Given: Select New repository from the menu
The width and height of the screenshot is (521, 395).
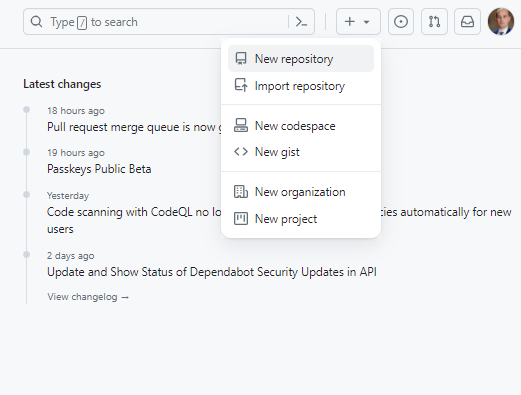Looking at the screenshot, I should (301, 59).
